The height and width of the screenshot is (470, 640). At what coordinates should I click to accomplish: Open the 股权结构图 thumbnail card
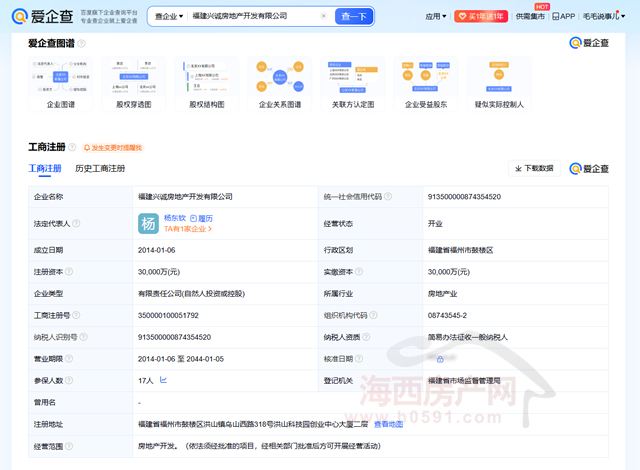tap(207, 84)
